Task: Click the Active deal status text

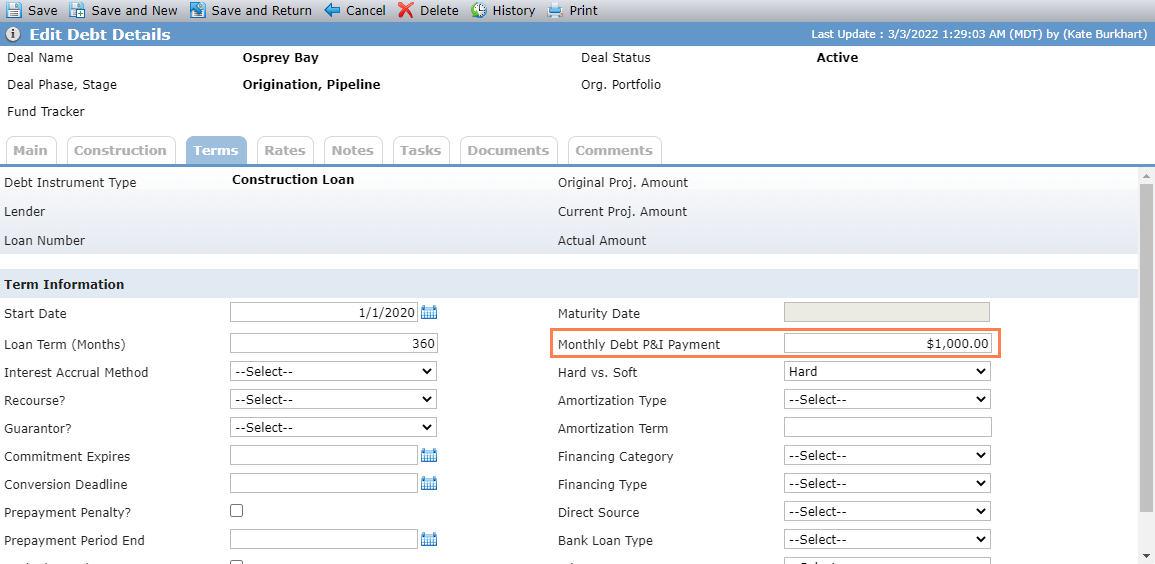Action: click(838, 57)
